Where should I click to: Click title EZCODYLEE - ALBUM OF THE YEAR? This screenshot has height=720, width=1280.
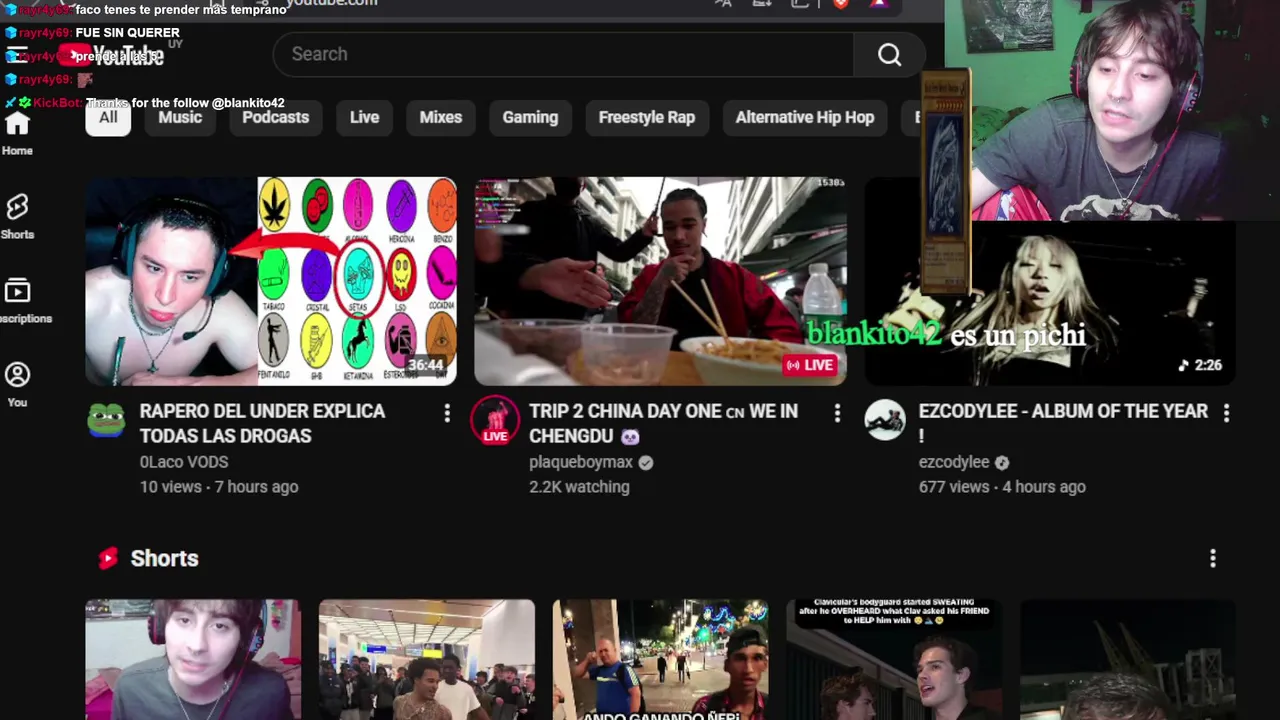1063,423
